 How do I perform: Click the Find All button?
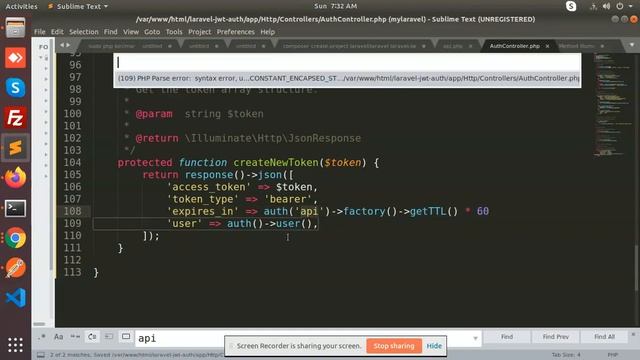pyautogui.click(x=604, y=337)
